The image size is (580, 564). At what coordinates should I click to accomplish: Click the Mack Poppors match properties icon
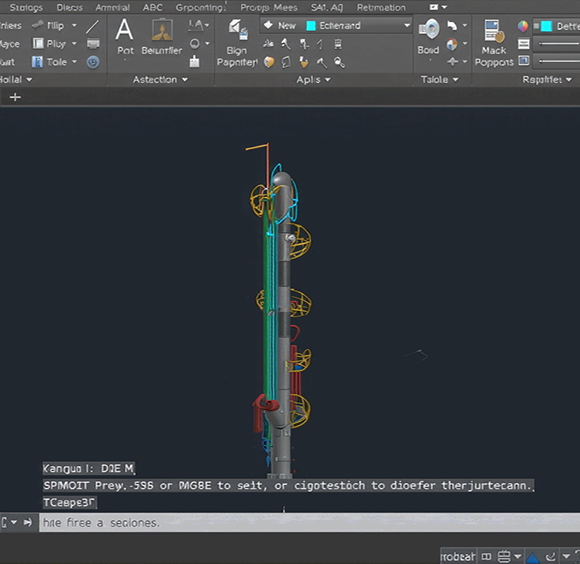pyautogui.click(x=494, y=30)
